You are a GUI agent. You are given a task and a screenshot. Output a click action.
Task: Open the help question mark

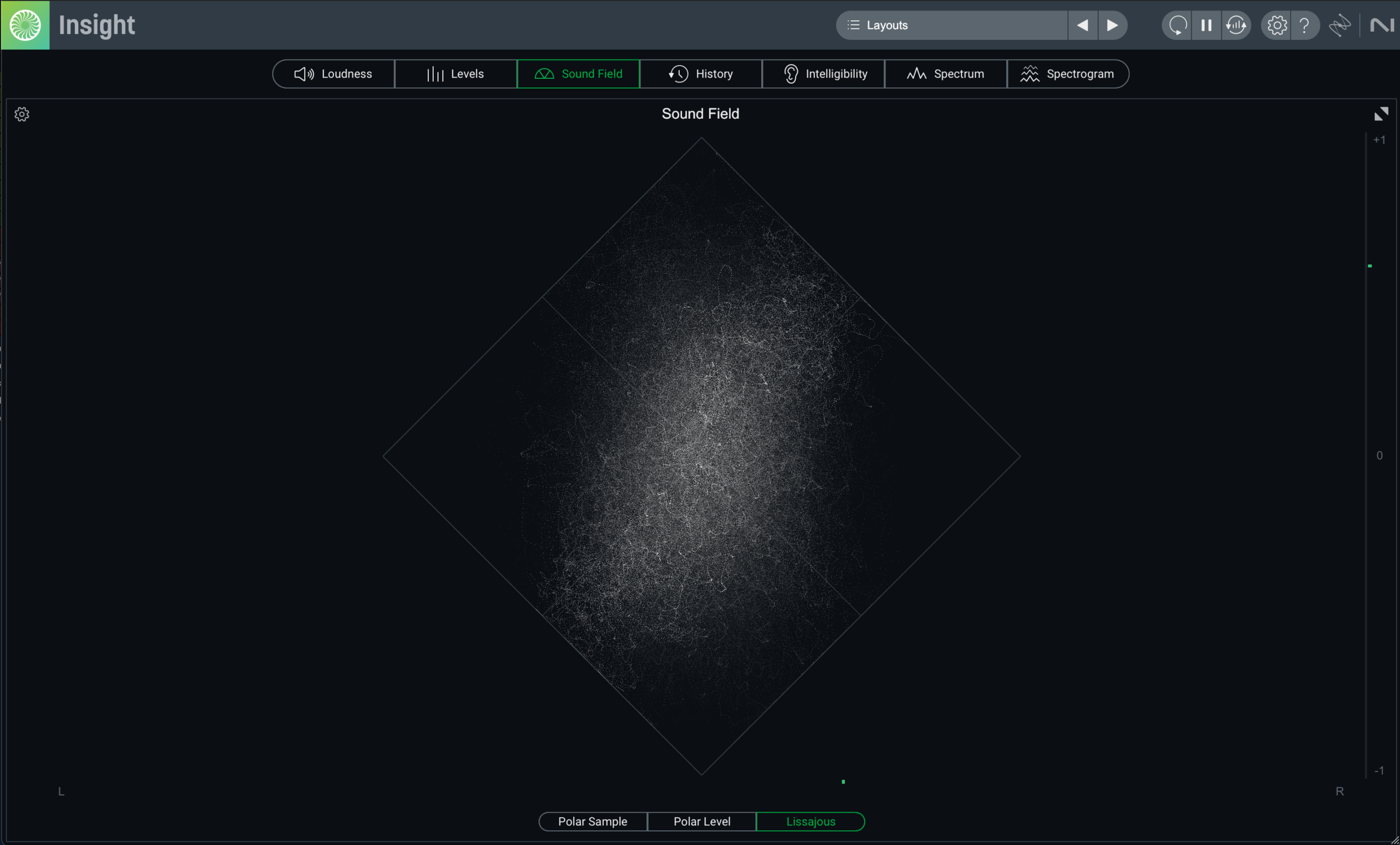[x=1304, y=25]
